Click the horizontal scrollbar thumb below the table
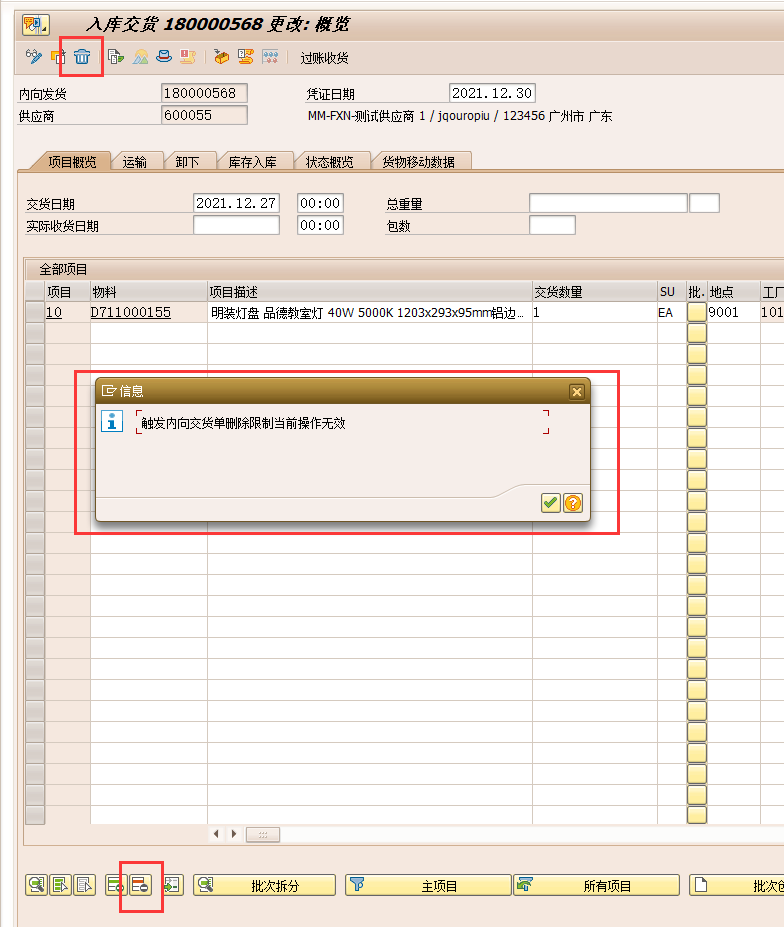Image resolution: width=784 pixels, height=927 pixels. click(x=263, y=834)
